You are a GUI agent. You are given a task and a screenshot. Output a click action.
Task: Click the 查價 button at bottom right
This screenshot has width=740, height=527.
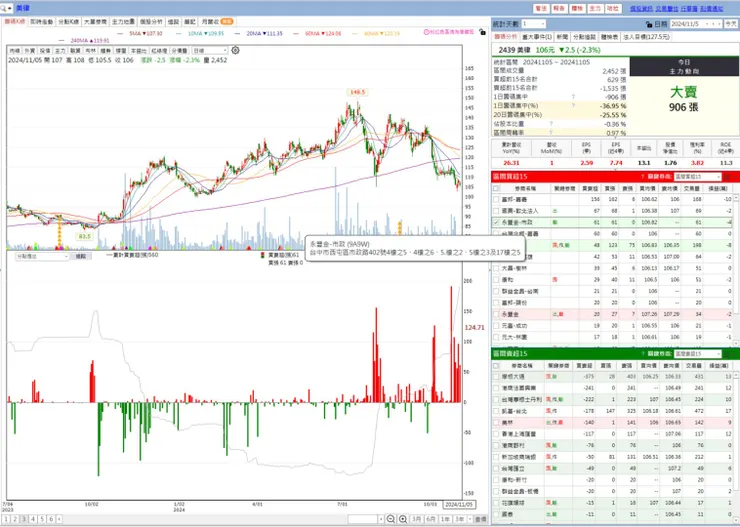coord(480,519)
